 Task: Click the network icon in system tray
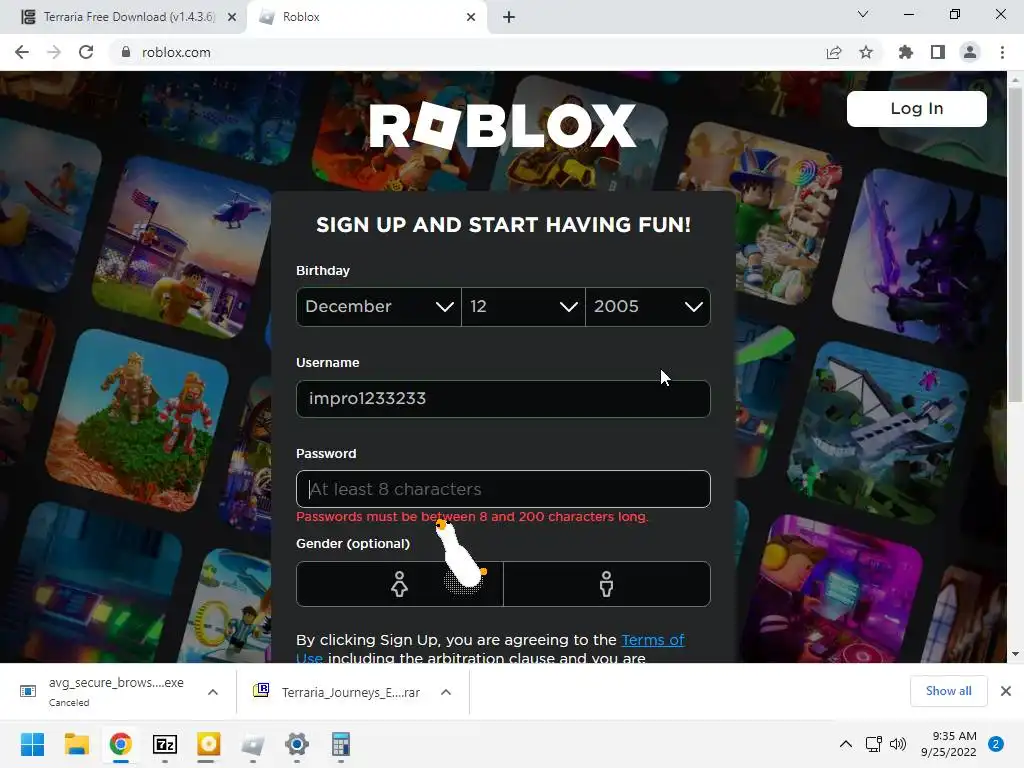tap(873, 744)
